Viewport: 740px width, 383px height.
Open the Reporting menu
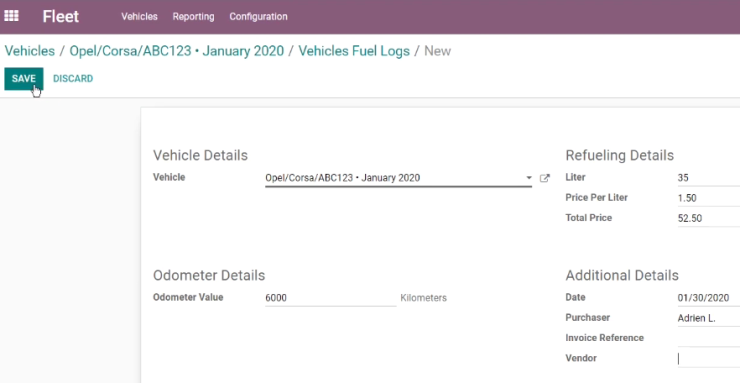pyautogui.click(x=193, y=17)
